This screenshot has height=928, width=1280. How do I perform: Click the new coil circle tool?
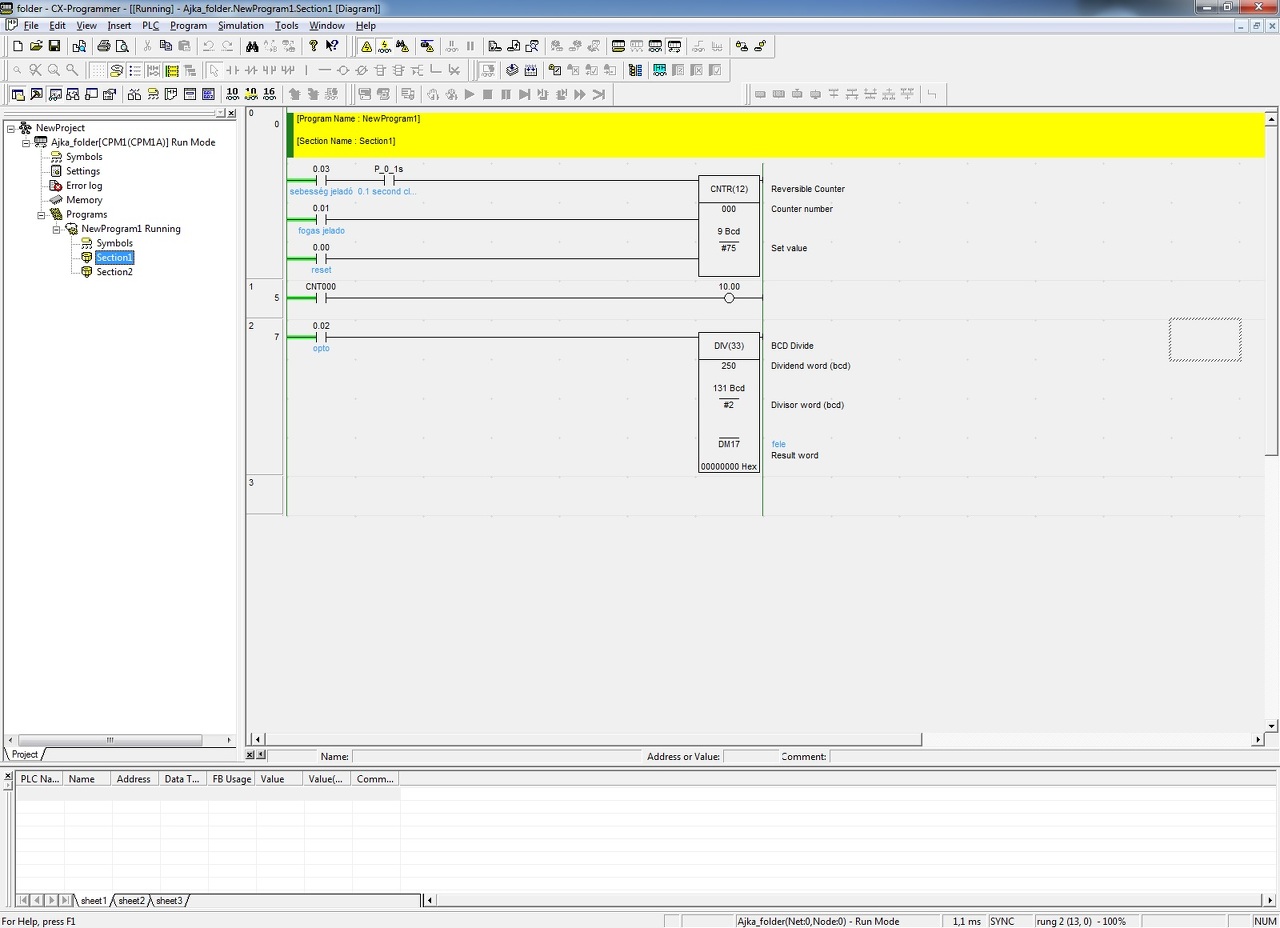tap(343, 70)
